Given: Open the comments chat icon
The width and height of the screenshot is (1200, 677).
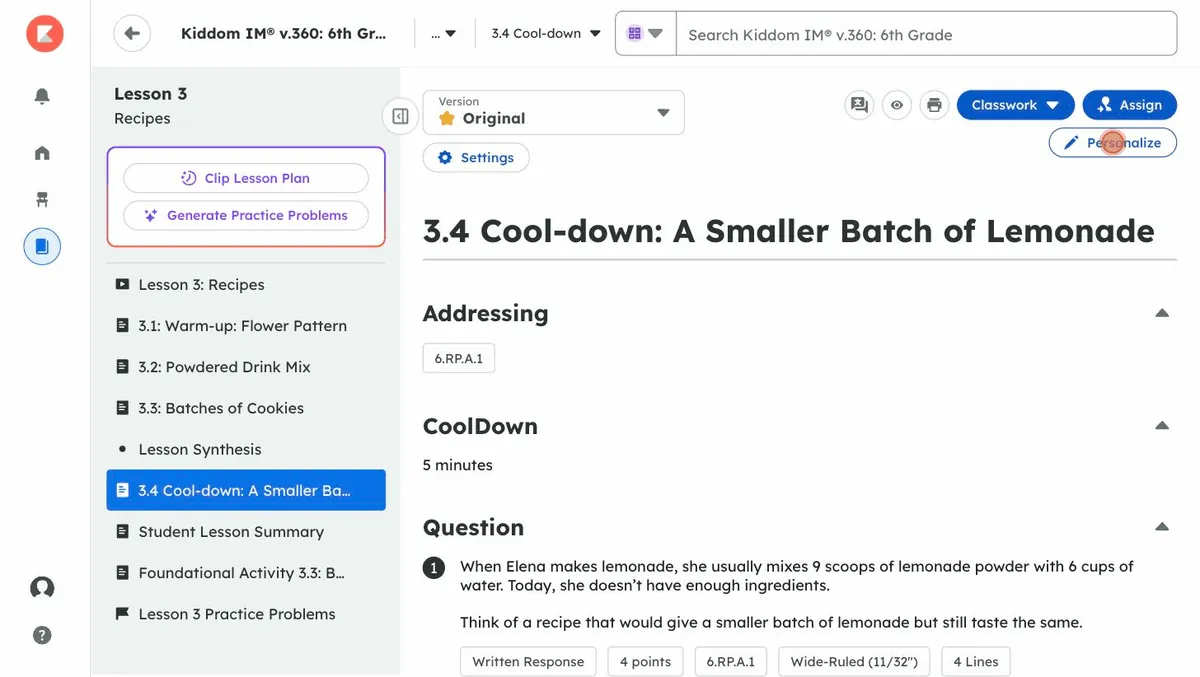Looking at the screenshot, I should coord(859,105).
